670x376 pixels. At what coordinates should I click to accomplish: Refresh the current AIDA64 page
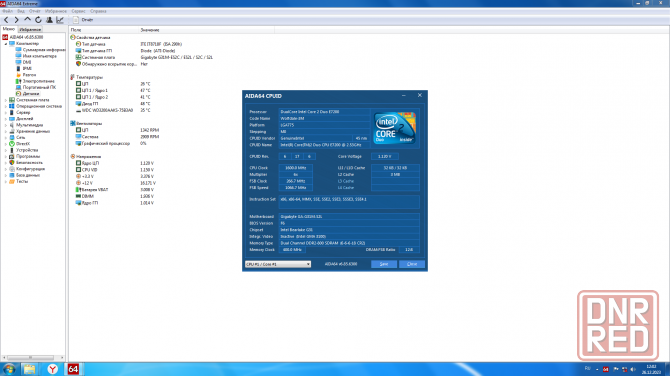tap(38, 20)
